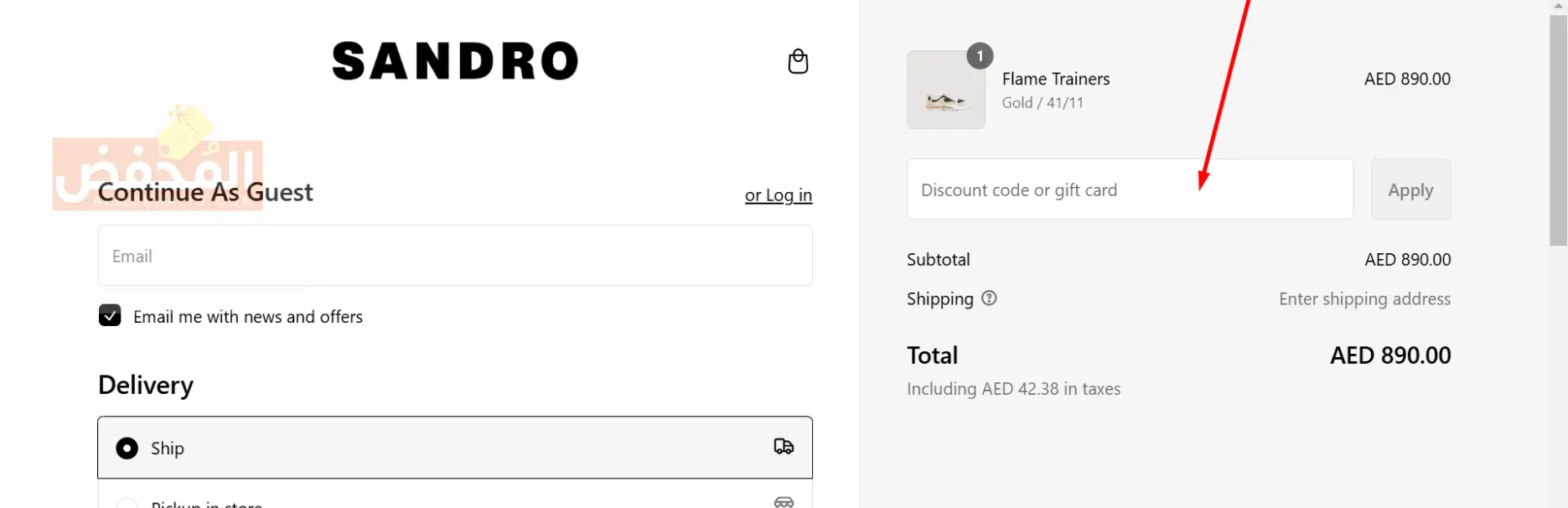Viewport: 1568px width, 508px height.
Task: Click the SANDRO logo
Action: (455, 61)
